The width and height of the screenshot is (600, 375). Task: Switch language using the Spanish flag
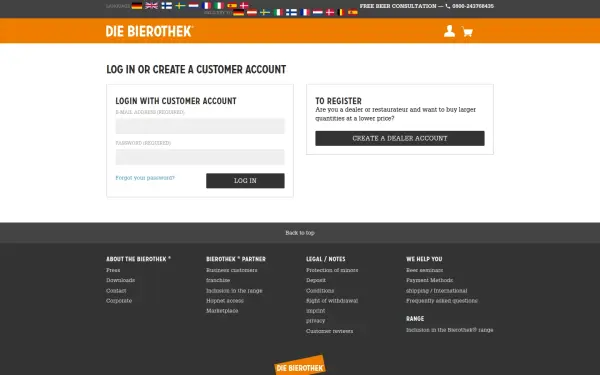232,6
